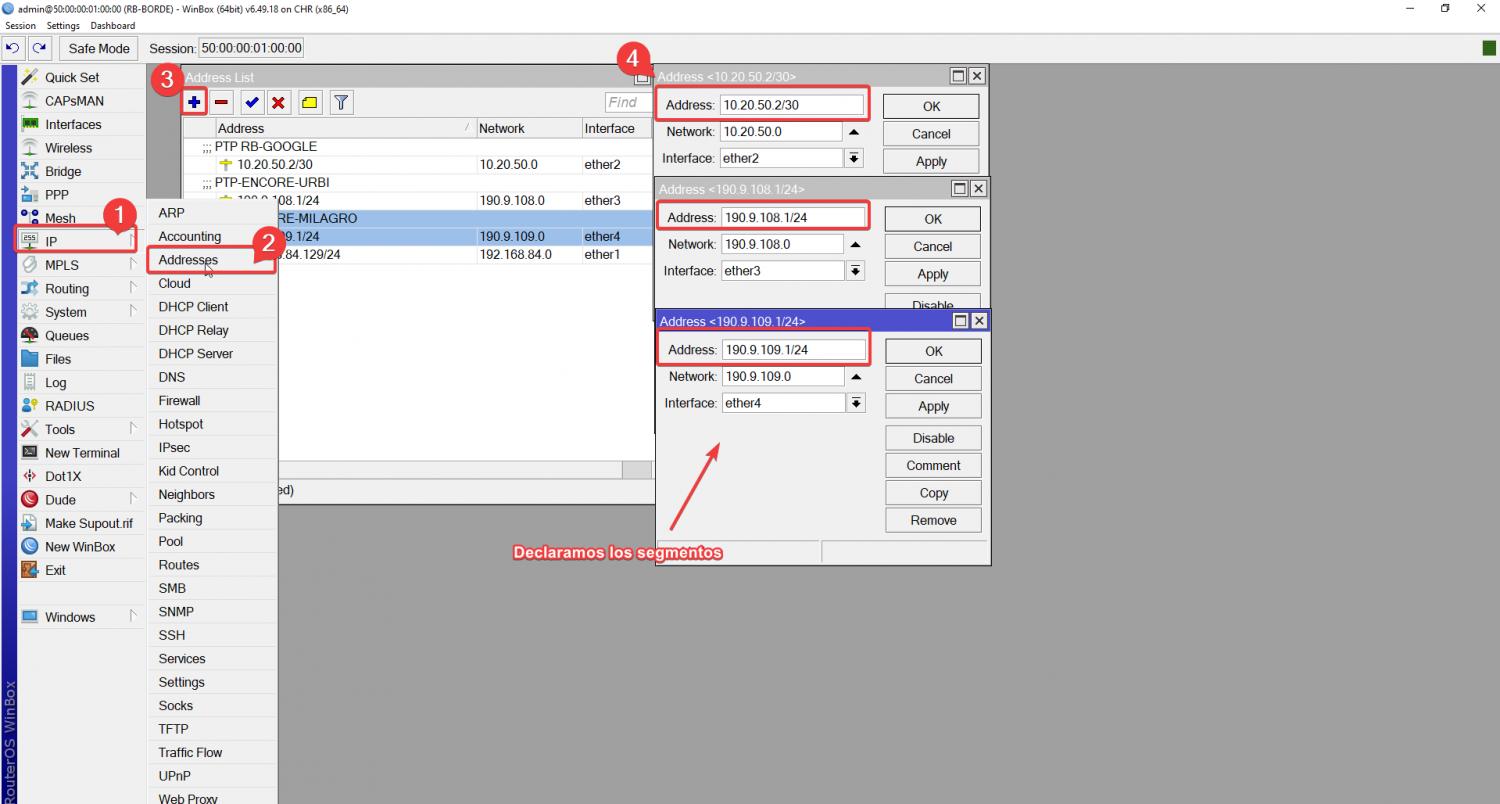This screenshot has width=1500, height=804.
Task: Click the Undo arrow in top toolbar
Action: click(14, 48)
